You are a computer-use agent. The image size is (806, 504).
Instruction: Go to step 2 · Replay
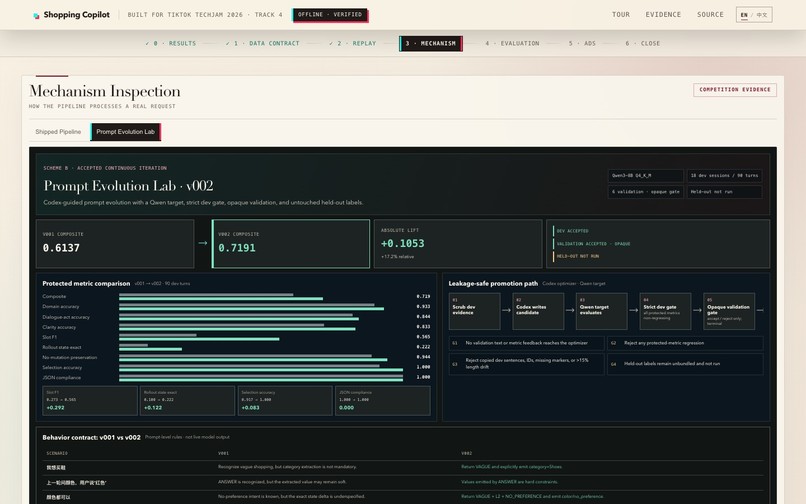(353, 43)
